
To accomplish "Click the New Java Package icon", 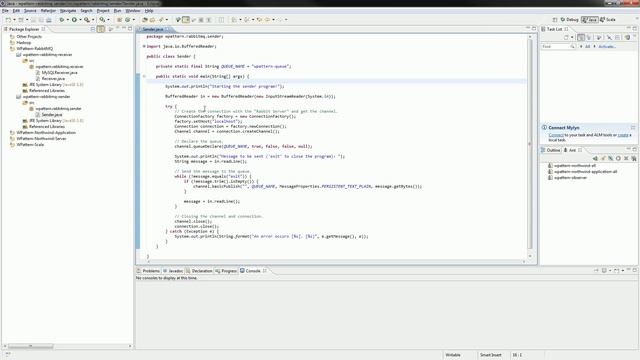I will (119, 20).
